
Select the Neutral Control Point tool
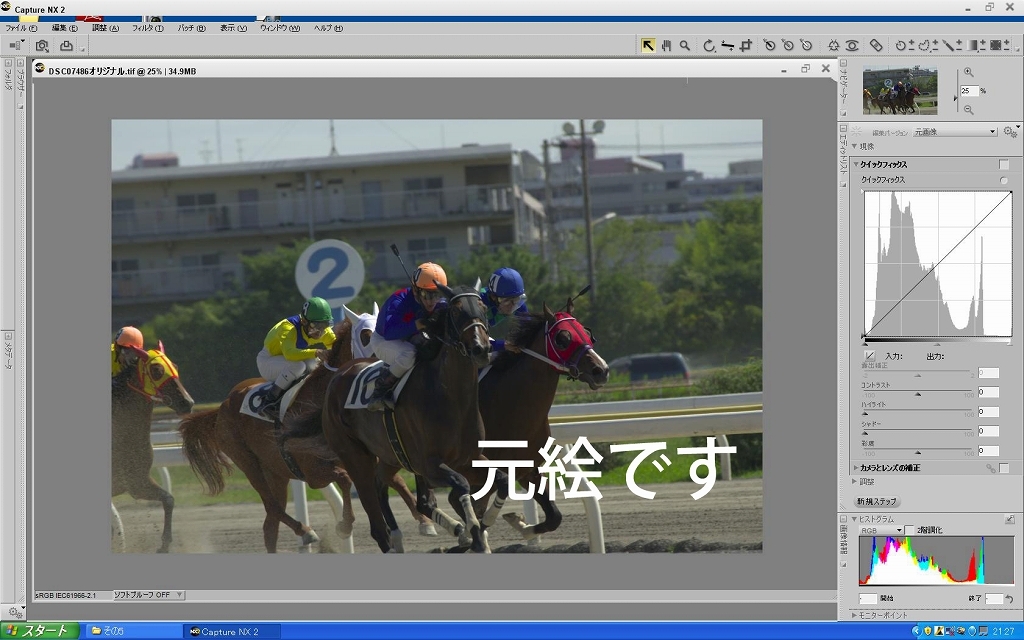[788, 45]
